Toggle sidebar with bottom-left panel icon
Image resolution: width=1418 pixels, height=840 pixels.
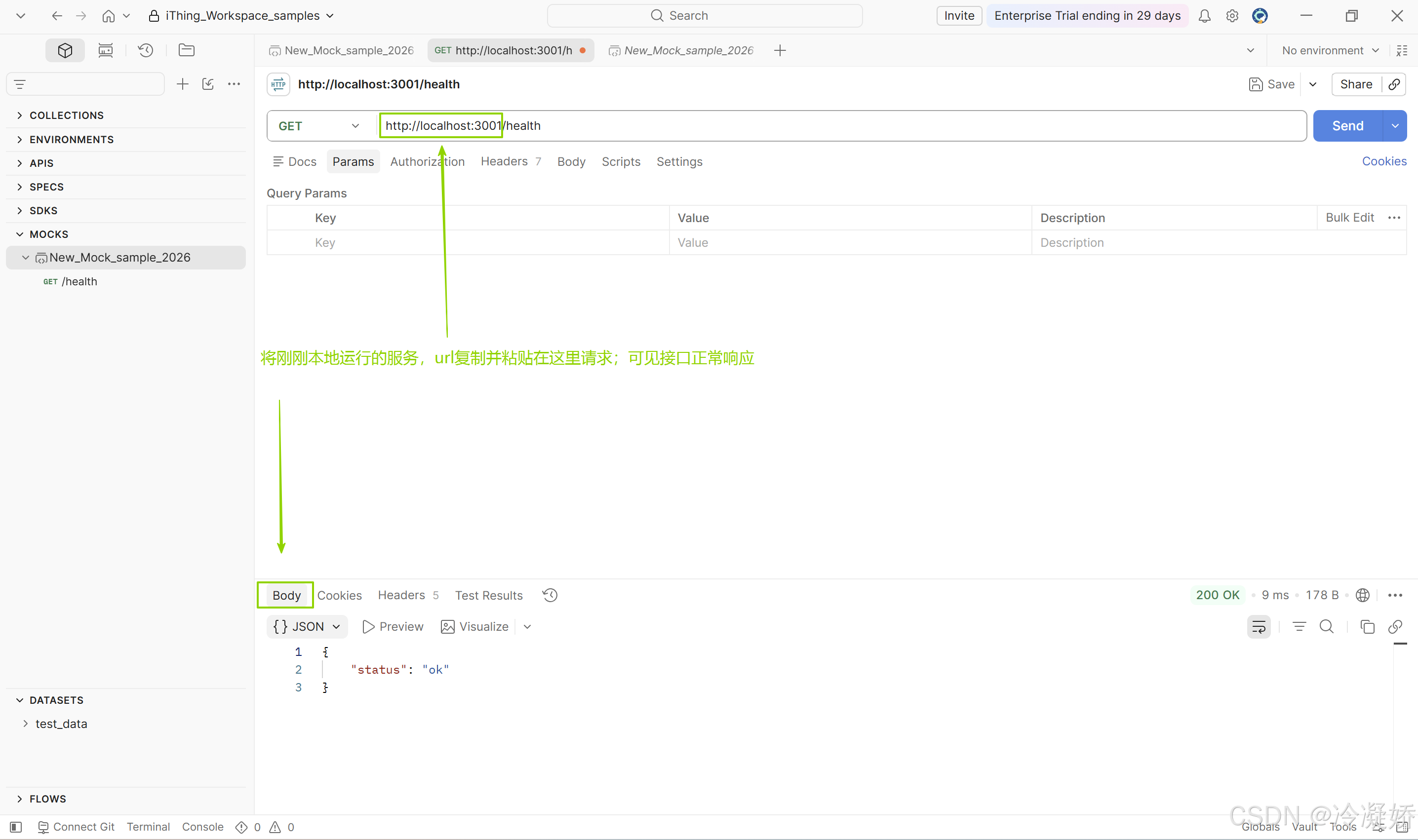pyautogui.click(x=16, y=827)
